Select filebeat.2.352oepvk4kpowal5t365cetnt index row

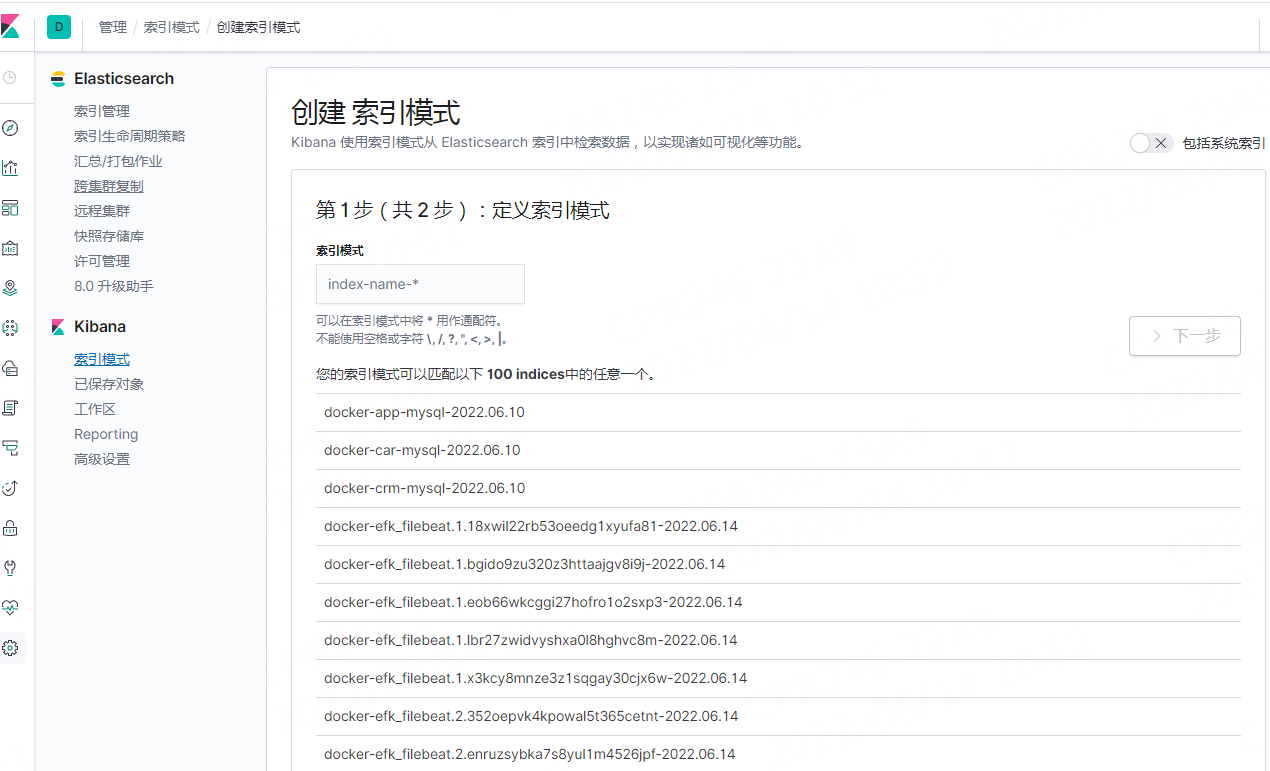pyautogui.click(x=778, y=716)
